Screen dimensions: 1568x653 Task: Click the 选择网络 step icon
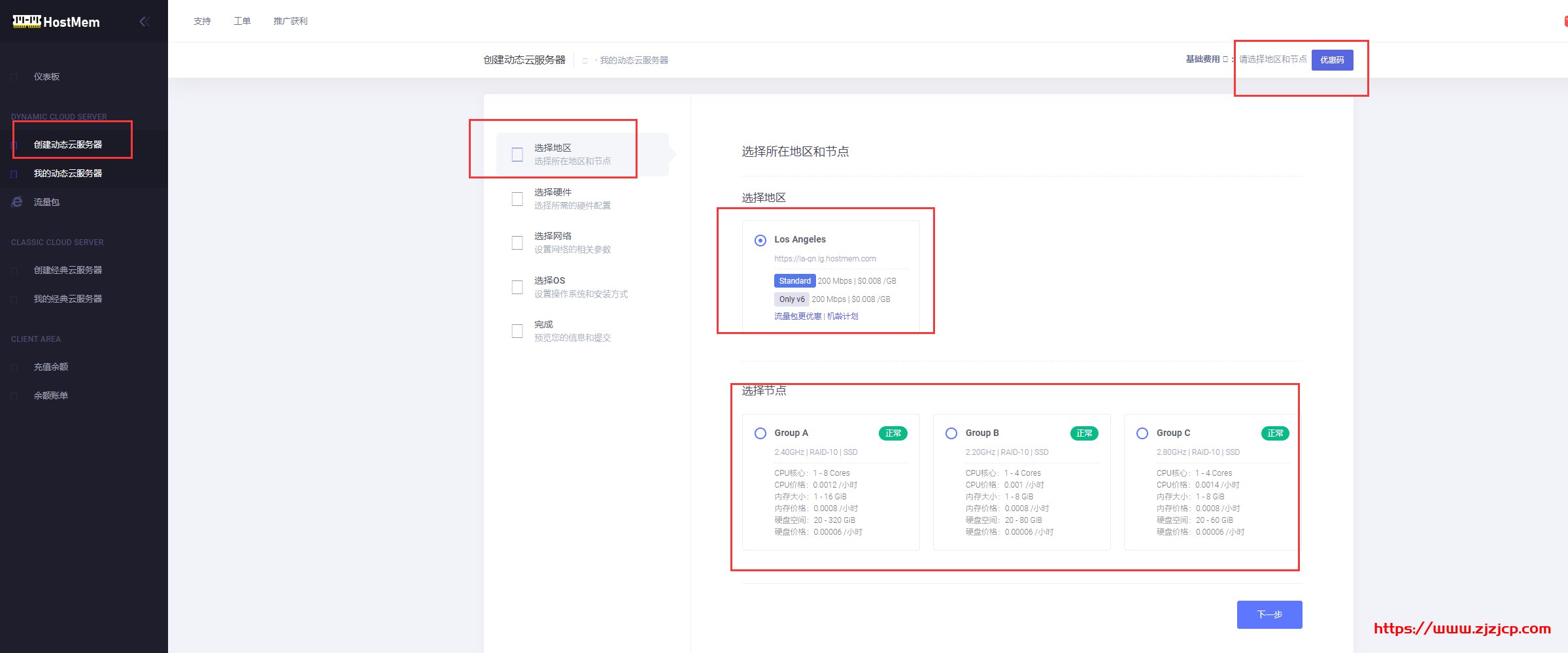tap(517, 243)
